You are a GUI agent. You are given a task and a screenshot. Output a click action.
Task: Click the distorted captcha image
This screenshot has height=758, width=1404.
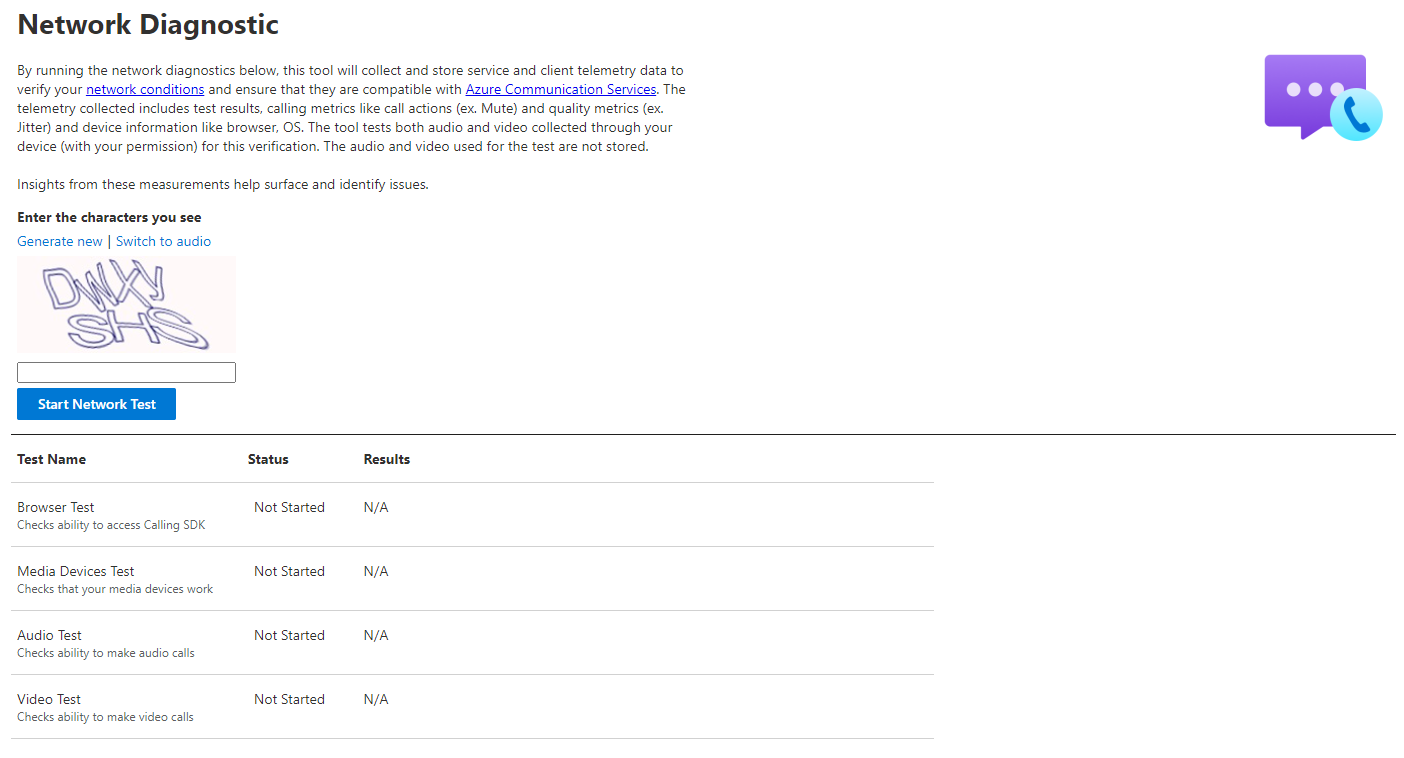click(126, 305)
